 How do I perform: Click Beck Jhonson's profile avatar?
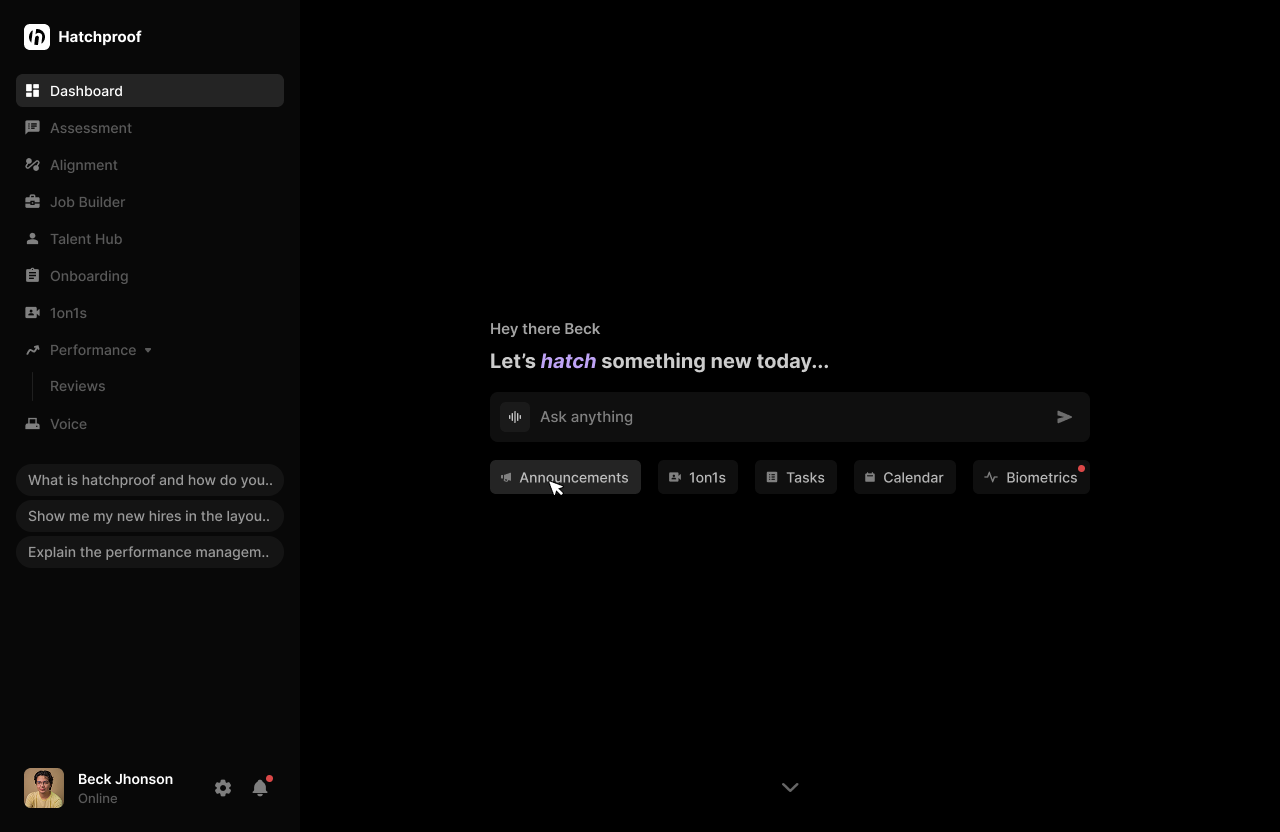[x=44, y=788]
